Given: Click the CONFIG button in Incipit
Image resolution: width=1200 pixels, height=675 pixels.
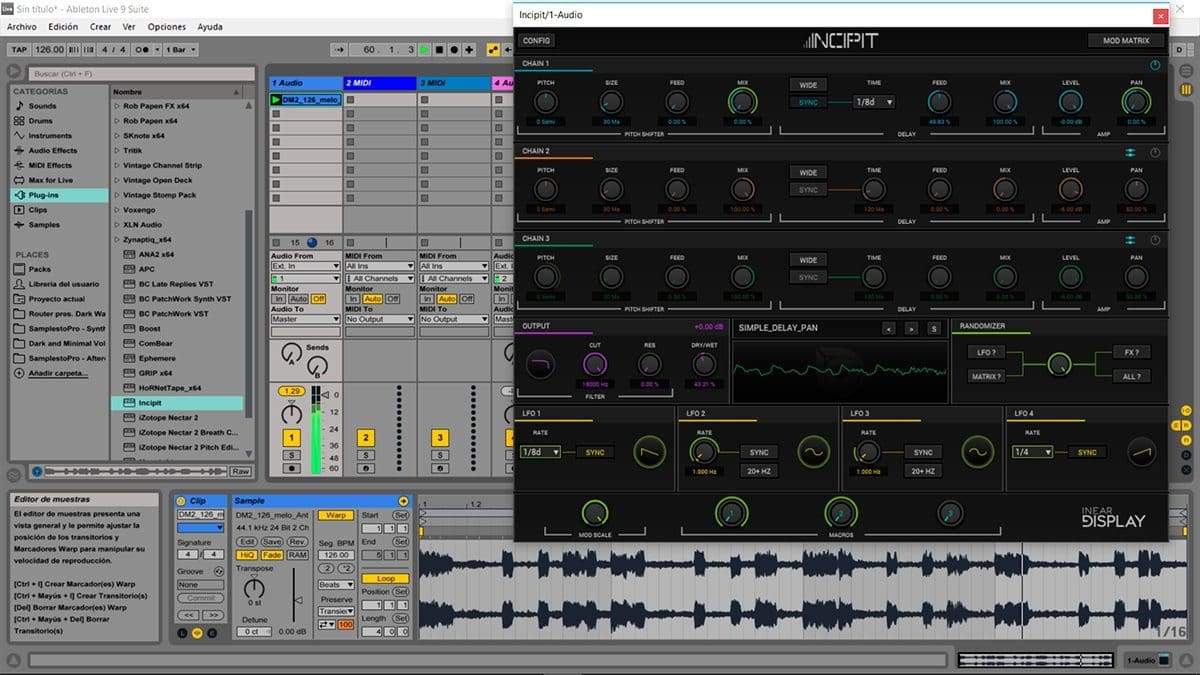Looking at the screenshot, I should pos(537,41).
